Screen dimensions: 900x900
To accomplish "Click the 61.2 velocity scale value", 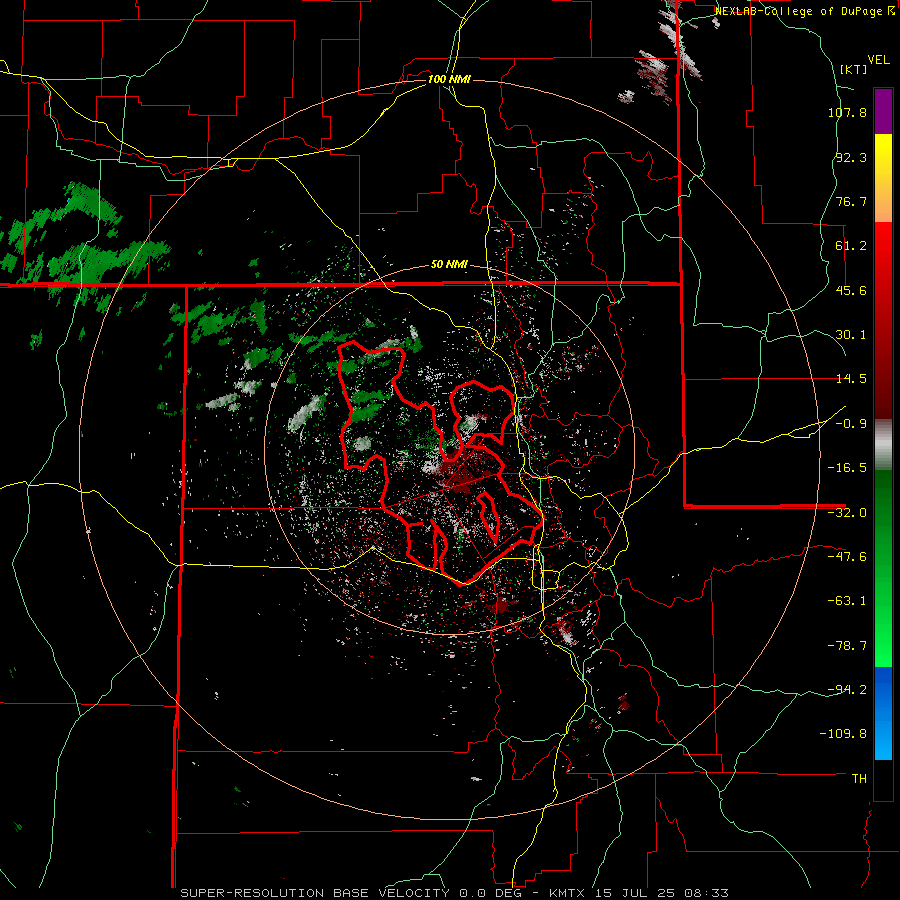I will 851,246.
